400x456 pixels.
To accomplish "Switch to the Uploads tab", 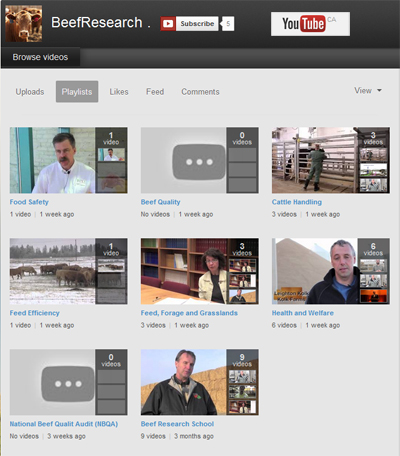I will (x=30, y=92).
